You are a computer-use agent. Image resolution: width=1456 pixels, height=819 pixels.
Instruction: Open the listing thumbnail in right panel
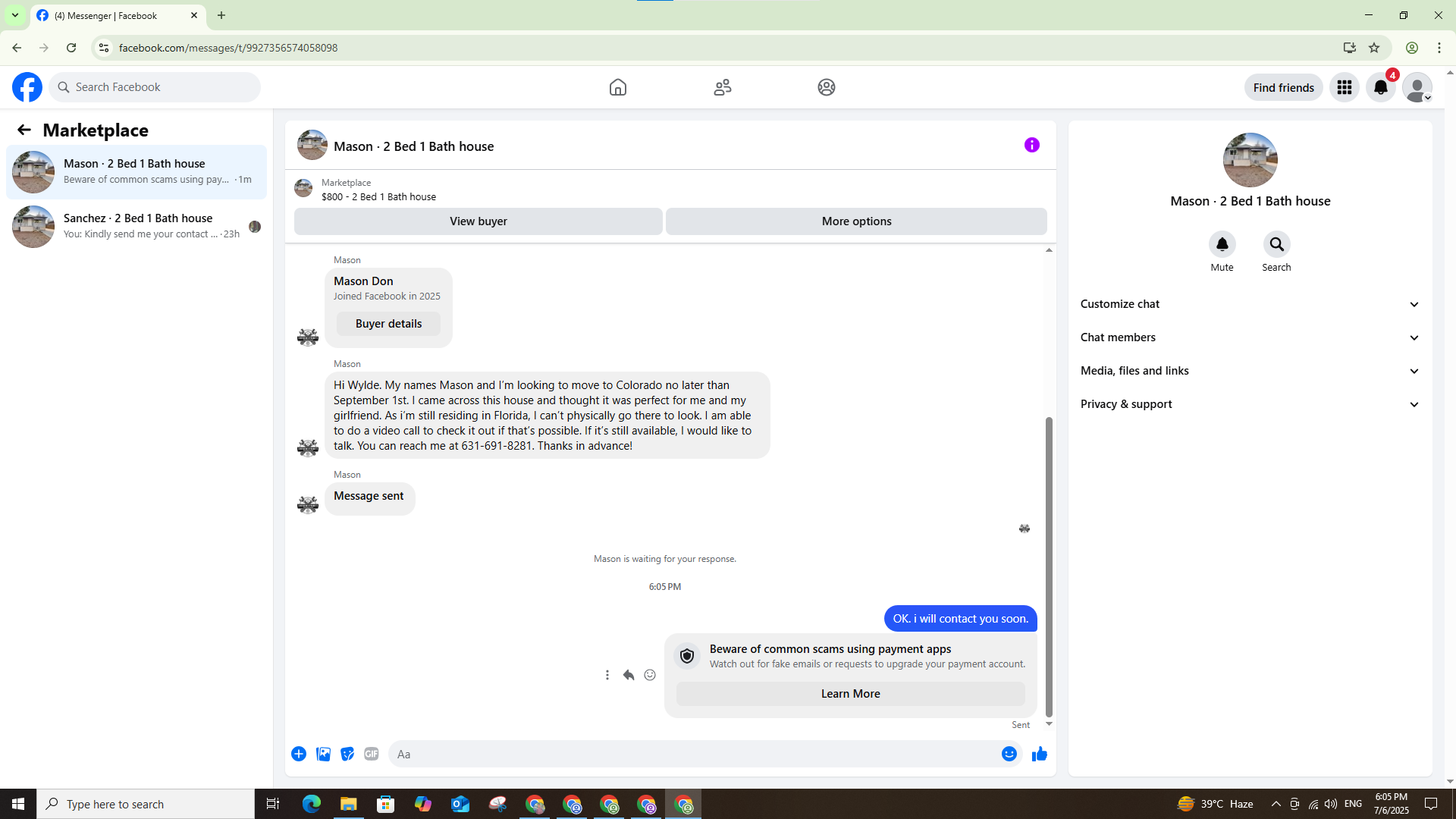(1250, 160)
